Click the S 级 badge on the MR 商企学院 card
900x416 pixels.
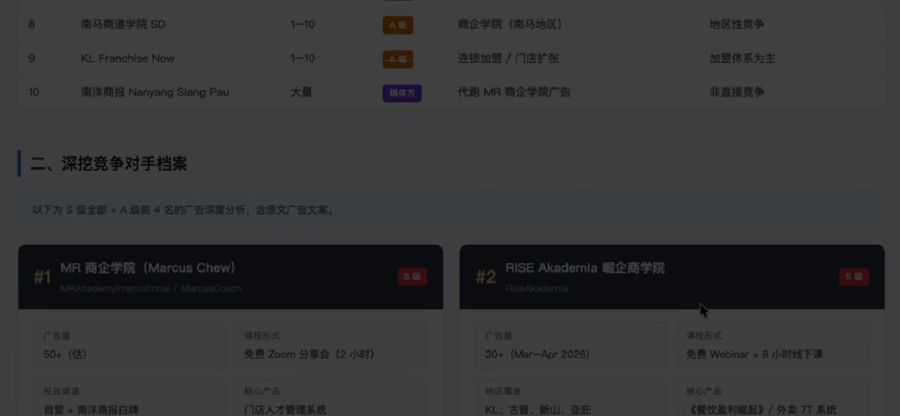click(x=412, y=277)
